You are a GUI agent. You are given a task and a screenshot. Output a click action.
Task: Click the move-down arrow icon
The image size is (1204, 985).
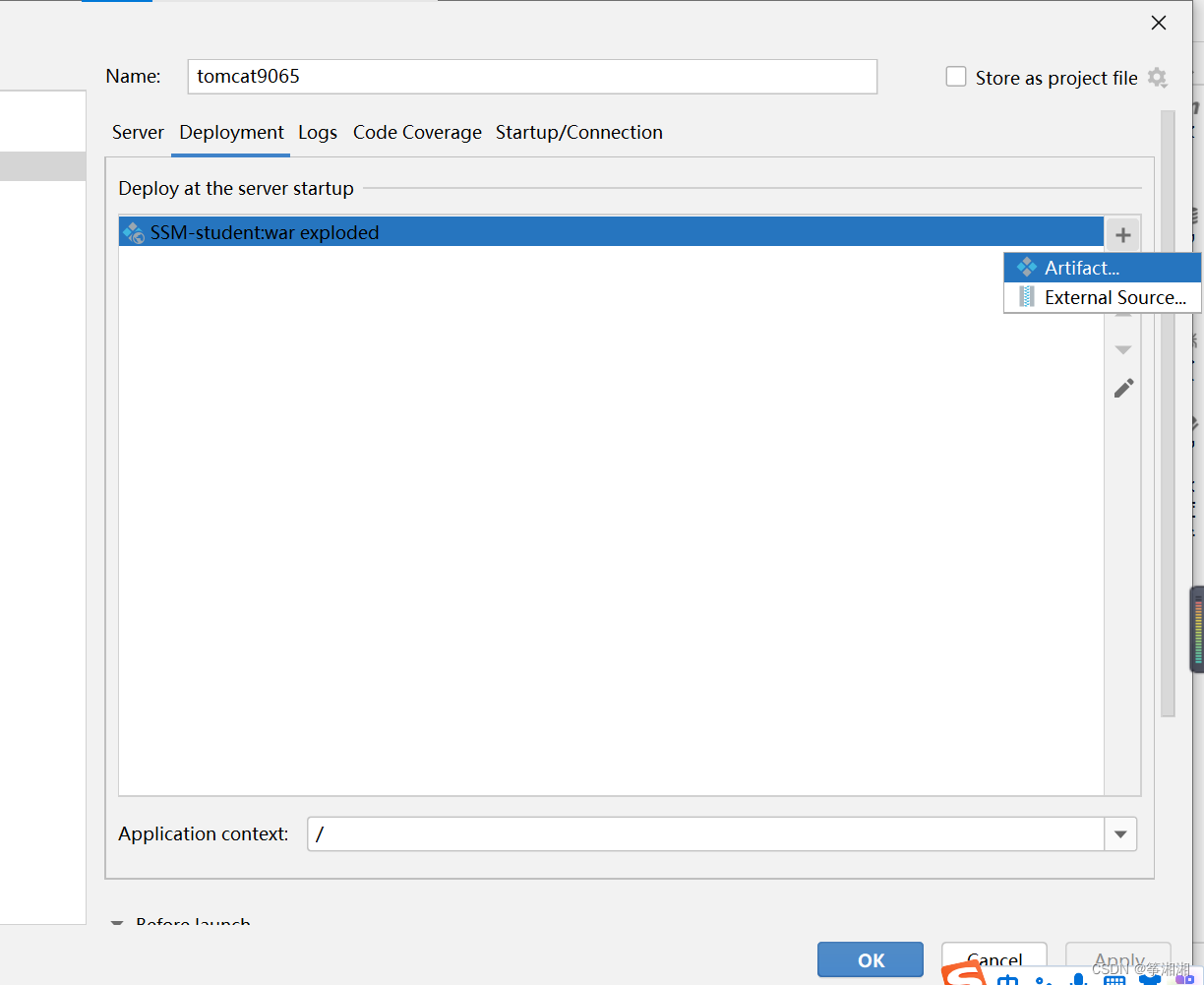[1122, 349]
